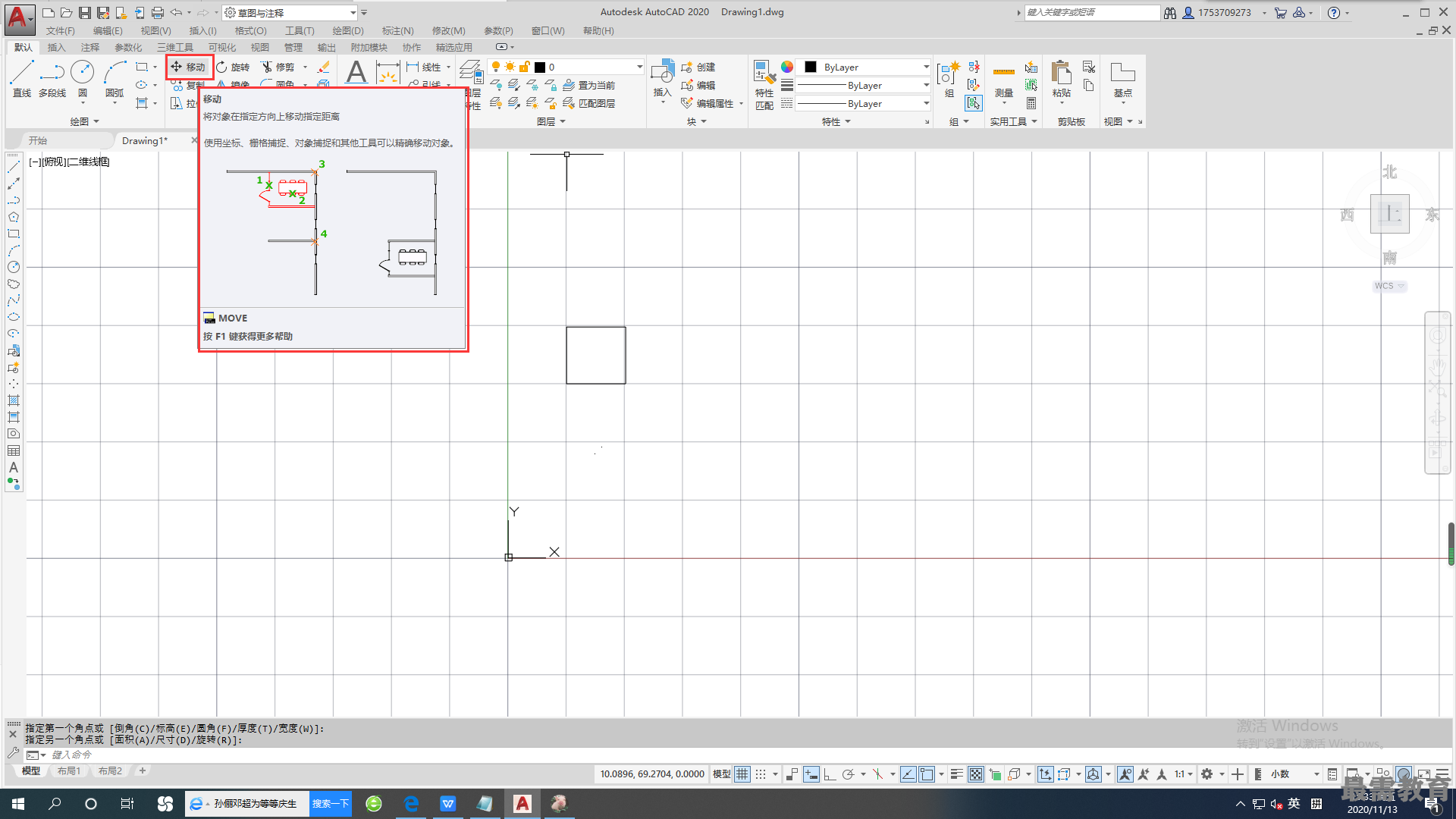Select the Polyline (多段线) tool
This screenshot has width=1456, height=819.
pyautogui.click(x=52, y=79)
